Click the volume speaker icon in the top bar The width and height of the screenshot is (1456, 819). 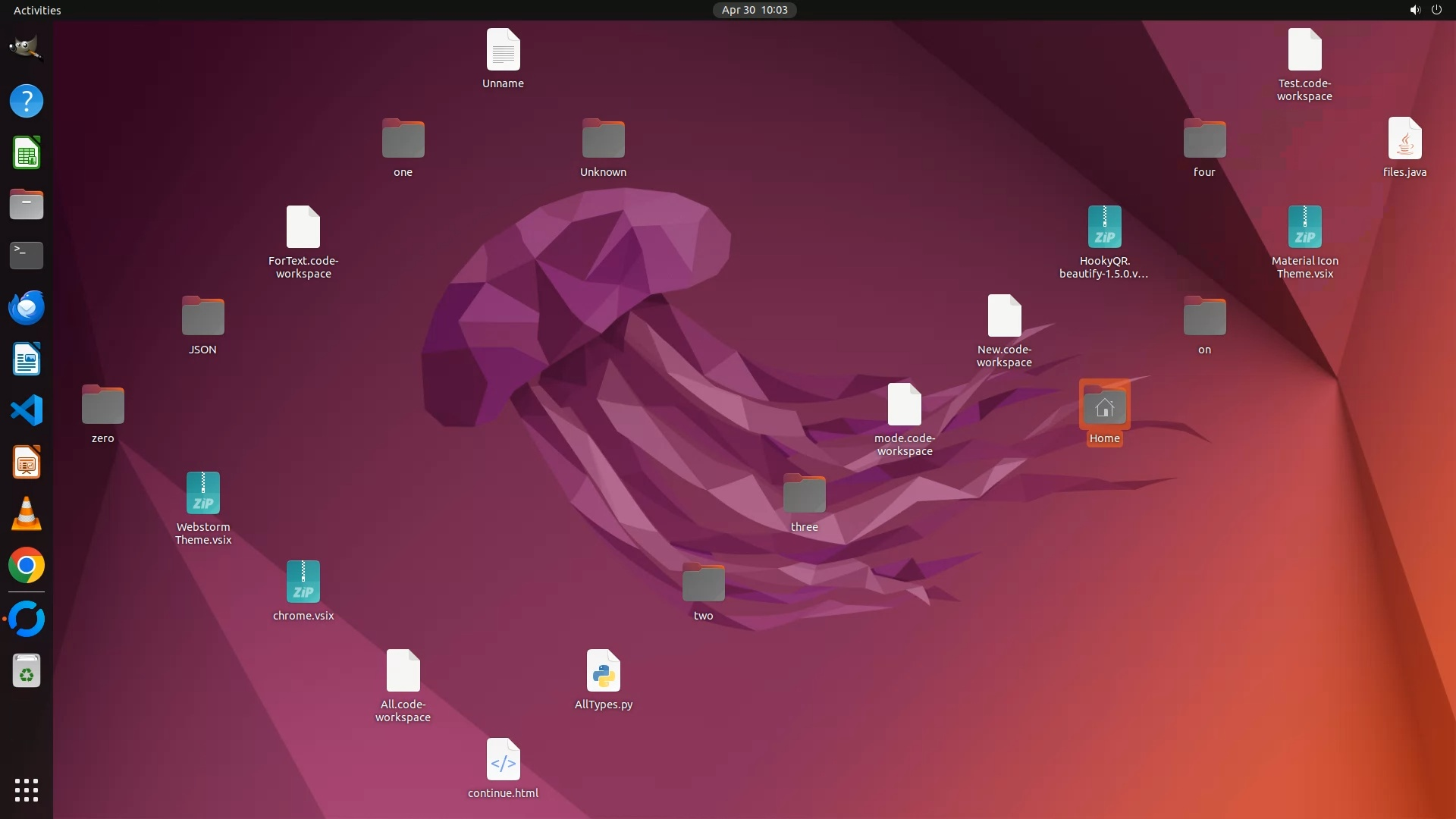tap(1414, 10)
